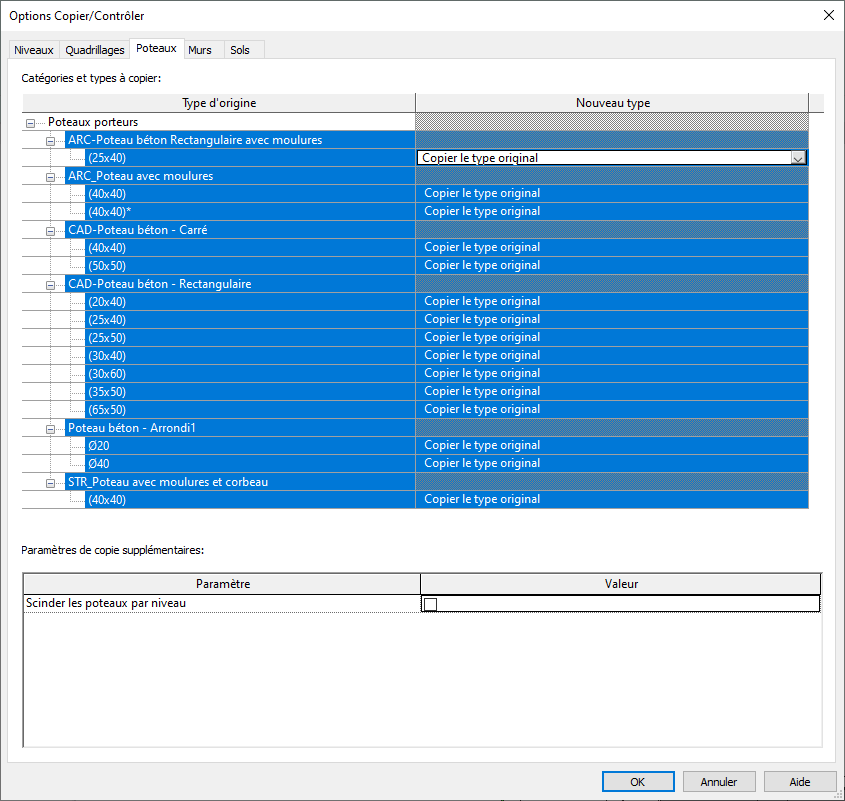Collapse CAD-Poteau béton - Carré group
Screen dimensions: 845x801
coord(50,230)
